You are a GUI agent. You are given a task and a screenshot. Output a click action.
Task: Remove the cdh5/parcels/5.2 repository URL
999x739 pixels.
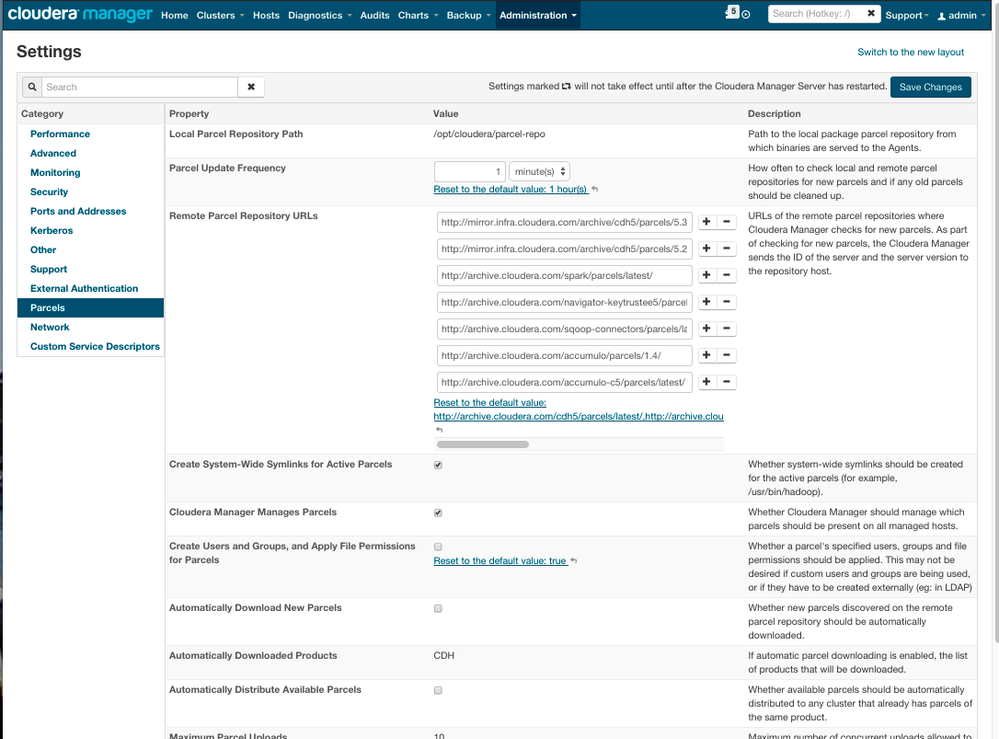click(726, 248)
